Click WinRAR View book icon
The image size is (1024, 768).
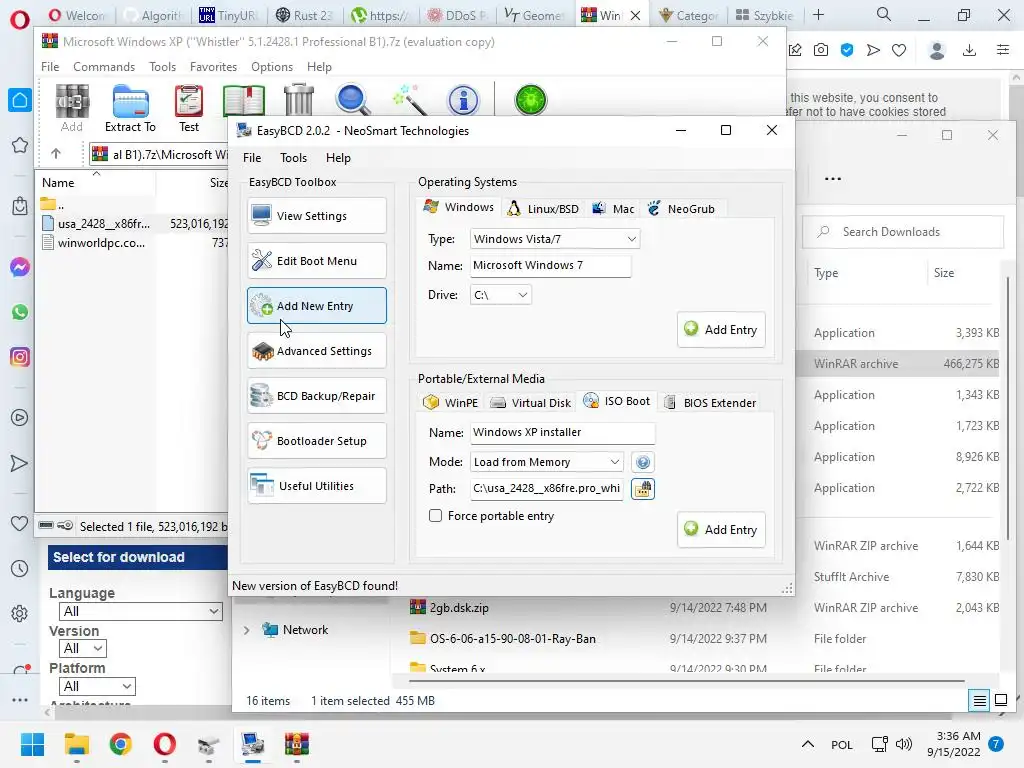(244, 101)
